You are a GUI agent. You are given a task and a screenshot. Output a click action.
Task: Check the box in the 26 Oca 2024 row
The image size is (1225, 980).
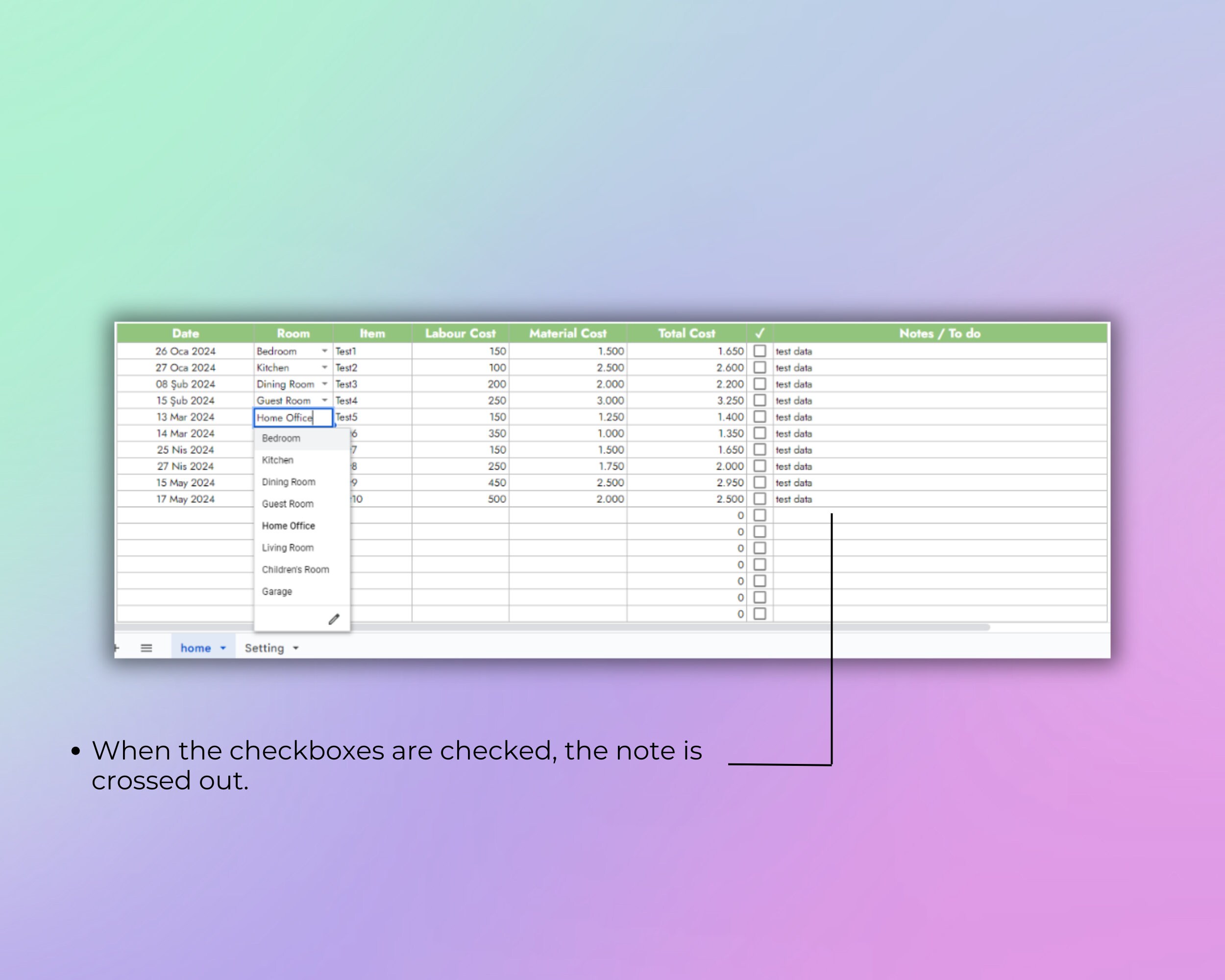(x=759, y=351)
